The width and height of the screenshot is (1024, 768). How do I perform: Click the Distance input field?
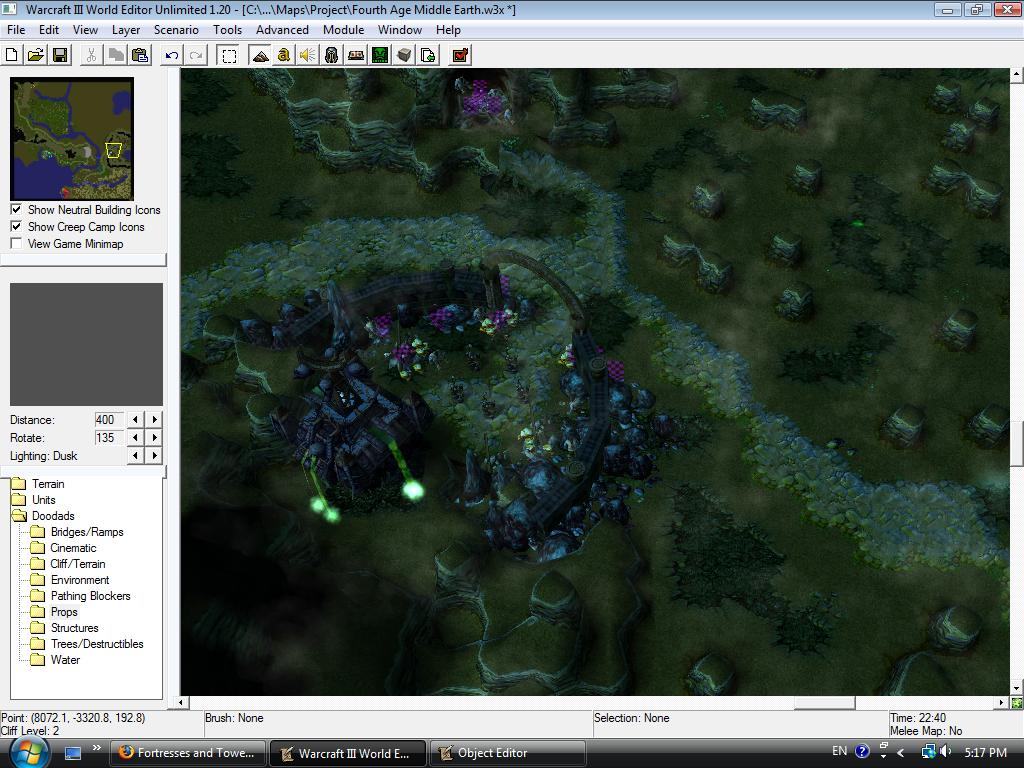coord(108,420)
